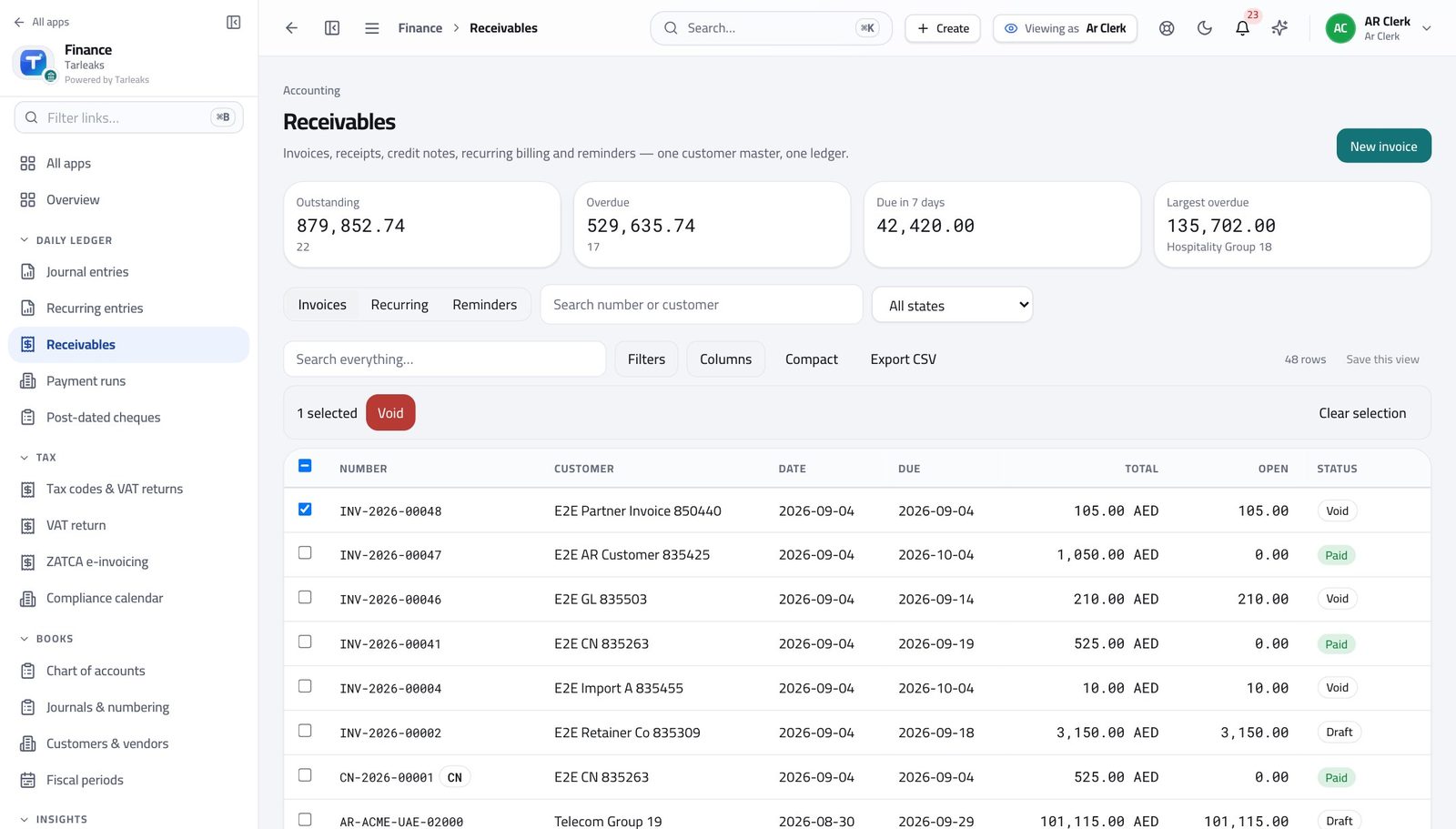1456x829 pixels.
Task: Open Payment runs in the sidebar
Action: tap(128, 381)
